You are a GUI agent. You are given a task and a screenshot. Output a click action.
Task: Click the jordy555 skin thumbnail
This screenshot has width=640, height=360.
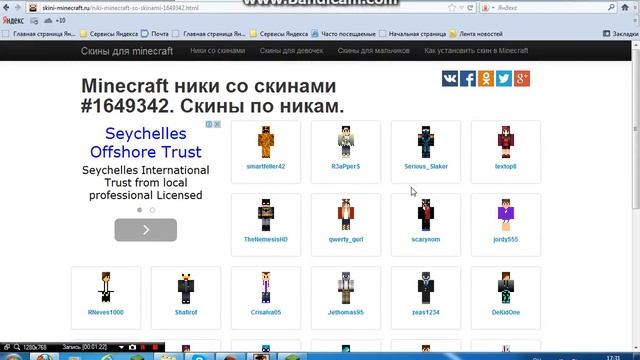pyautogui.click(x=506, y=215)
